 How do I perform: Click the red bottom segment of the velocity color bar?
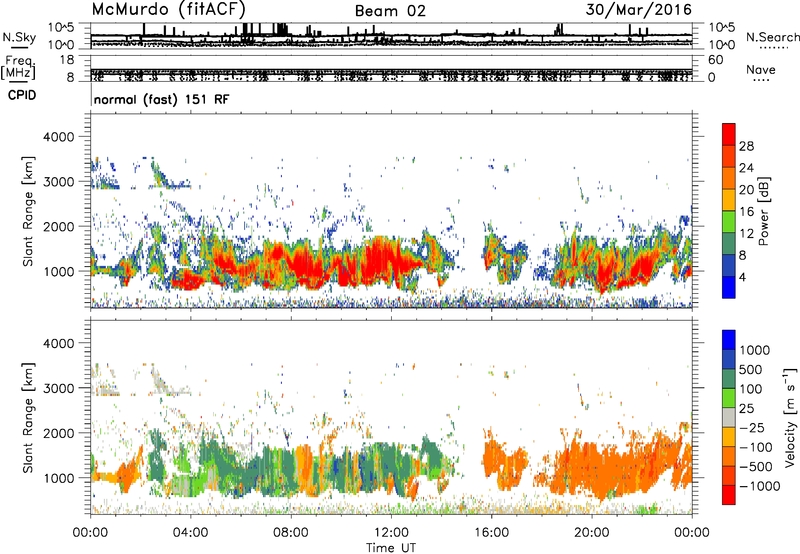[729, 495]
